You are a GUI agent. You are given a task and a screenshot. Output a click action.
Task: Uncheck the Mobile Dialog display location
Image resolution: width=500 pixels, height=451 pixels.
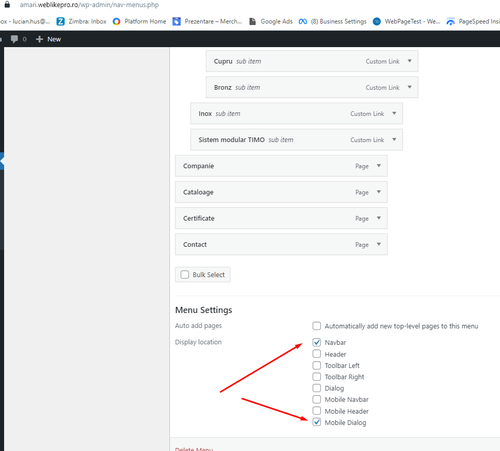[317, 422]
